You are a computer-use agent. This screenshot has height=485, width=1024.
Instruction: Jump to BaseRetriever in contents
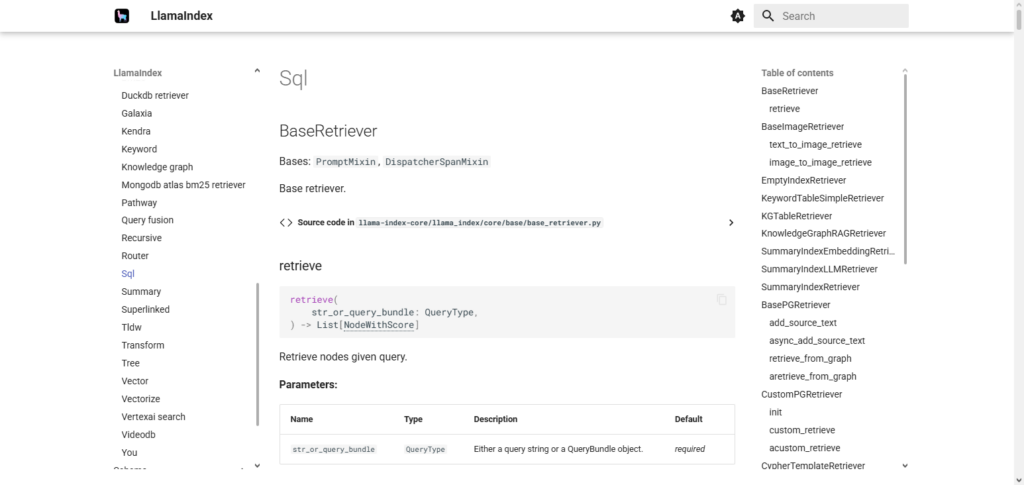tap(790, 91)
